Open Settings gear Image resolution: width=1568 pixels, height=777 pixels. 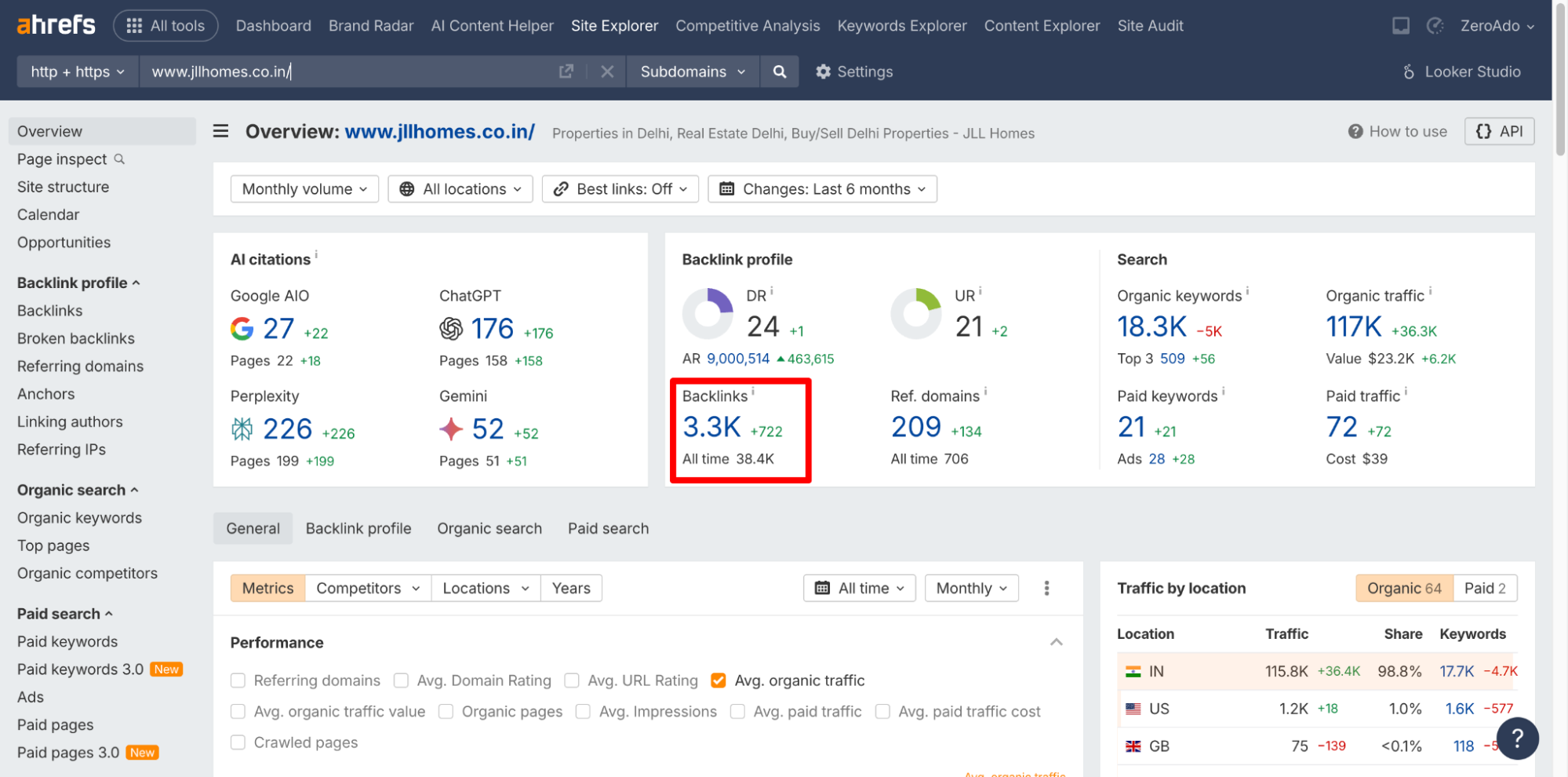[x=854, y=71]
